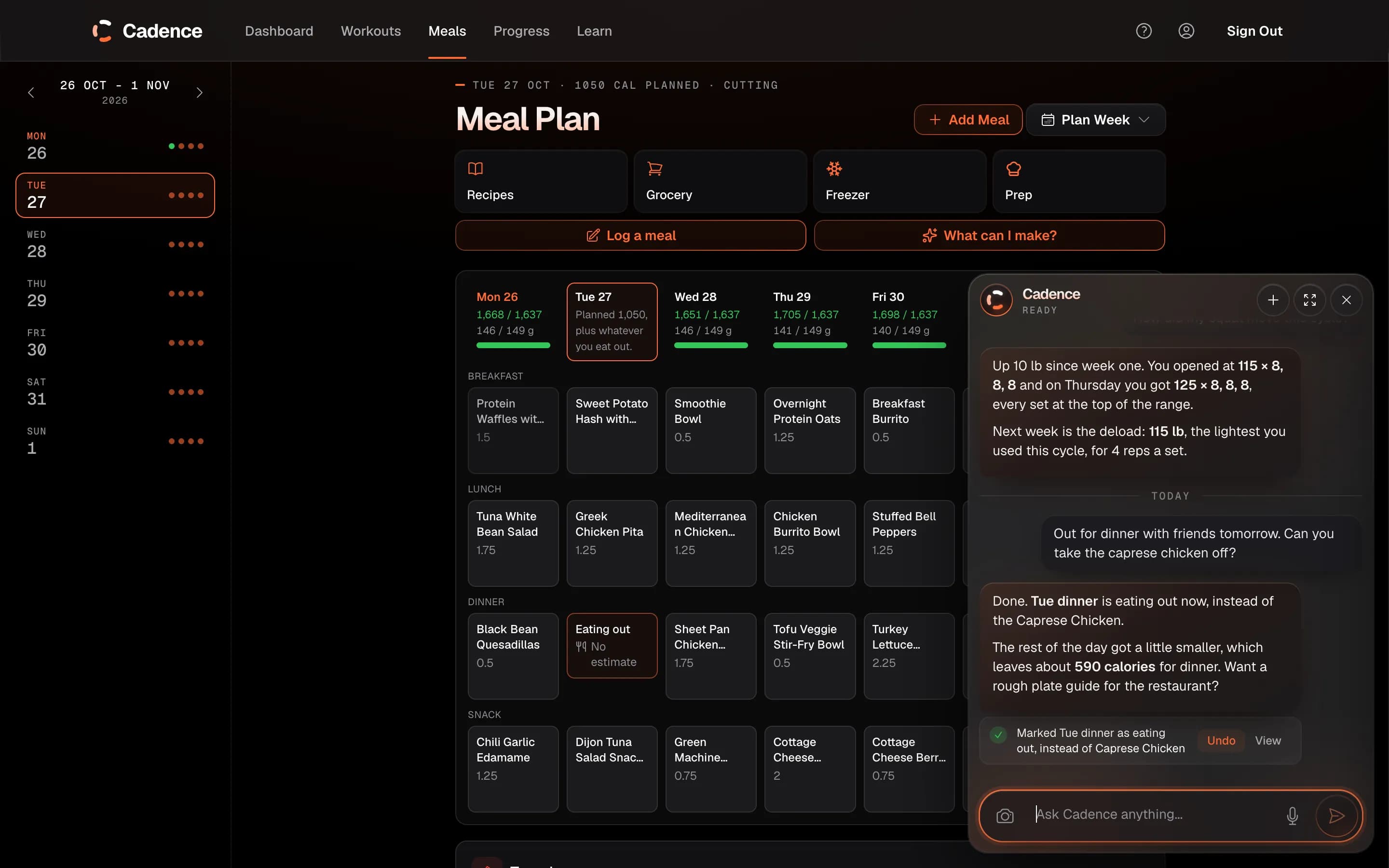Image resolution: width=1389 pixels, height=868 pixels.
Task: Start voice input with microphone icon
Action: pos(1292,816)
